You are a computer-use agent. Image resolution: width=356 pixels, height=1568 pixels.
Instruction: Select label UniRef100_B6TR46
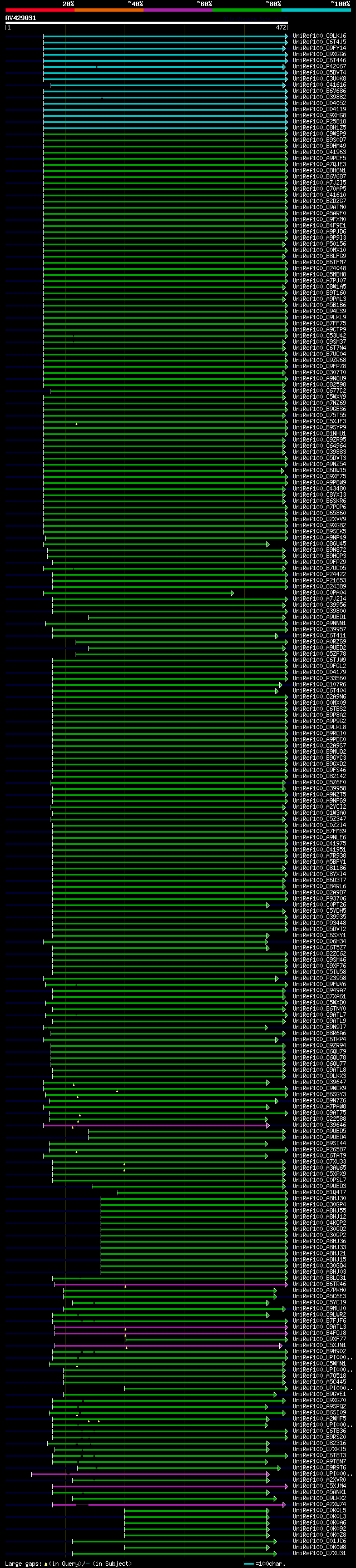click(319, 1284)
